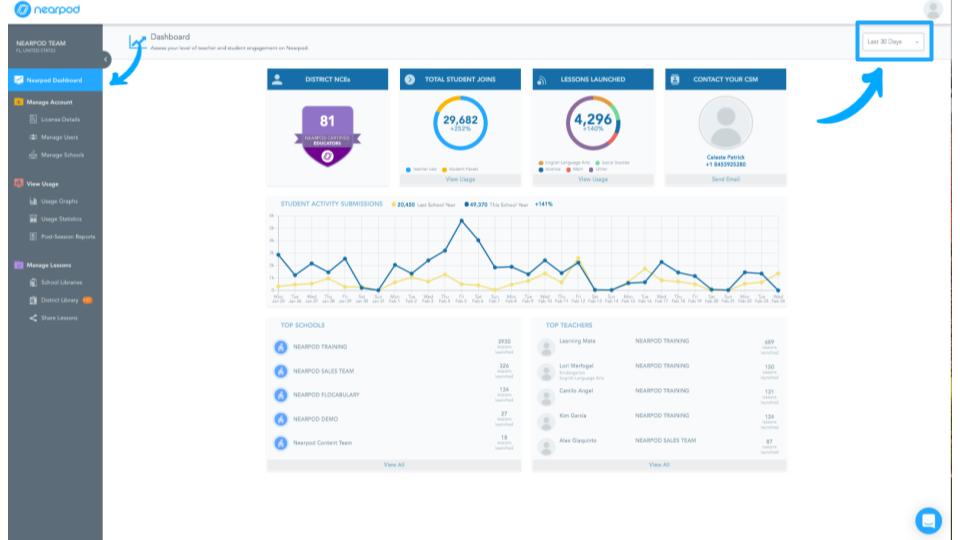Click the NEARPOD TRAINING school icon in Top Schools
The width and height of the screenshot is (960, 540).
point(281,347)
